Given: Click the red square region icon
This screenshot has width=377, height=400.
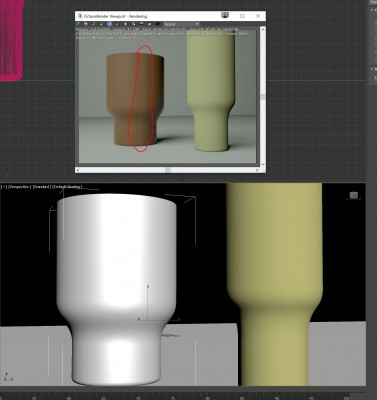Looking at the screenshot, I should [x=133, y=24].
